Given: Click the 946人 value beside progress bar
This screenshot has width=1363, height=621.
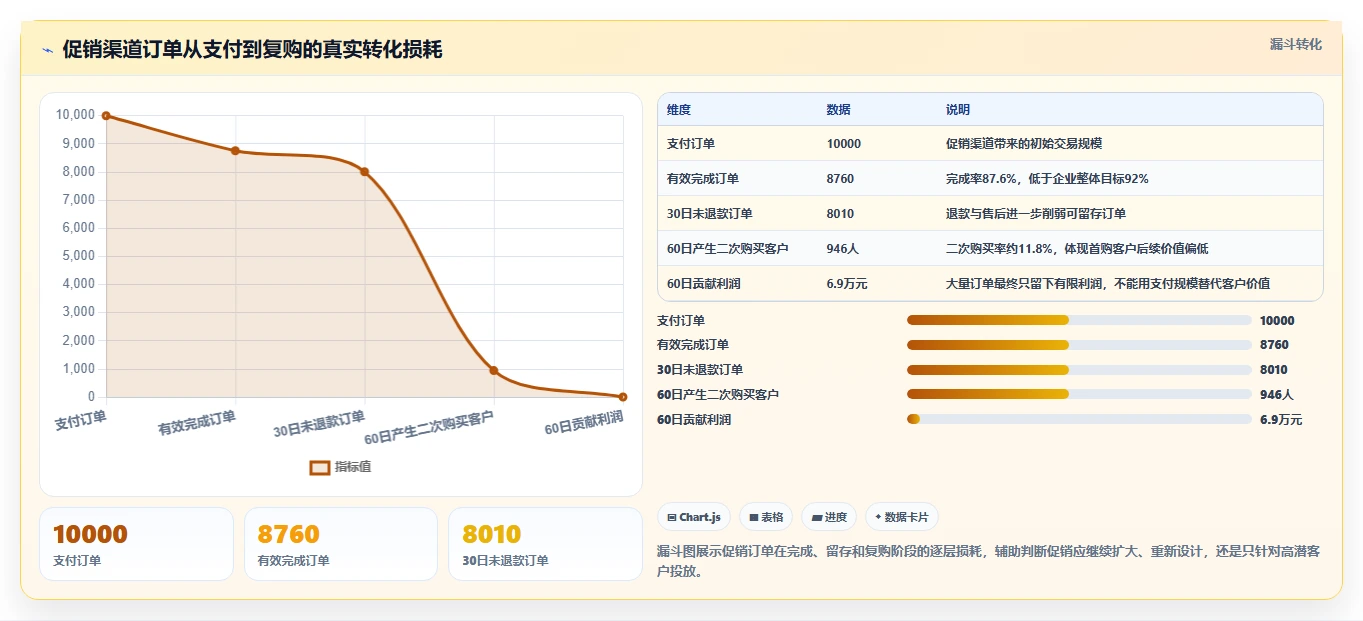Looking at the screenshot, I should (x=1277, y=395).
